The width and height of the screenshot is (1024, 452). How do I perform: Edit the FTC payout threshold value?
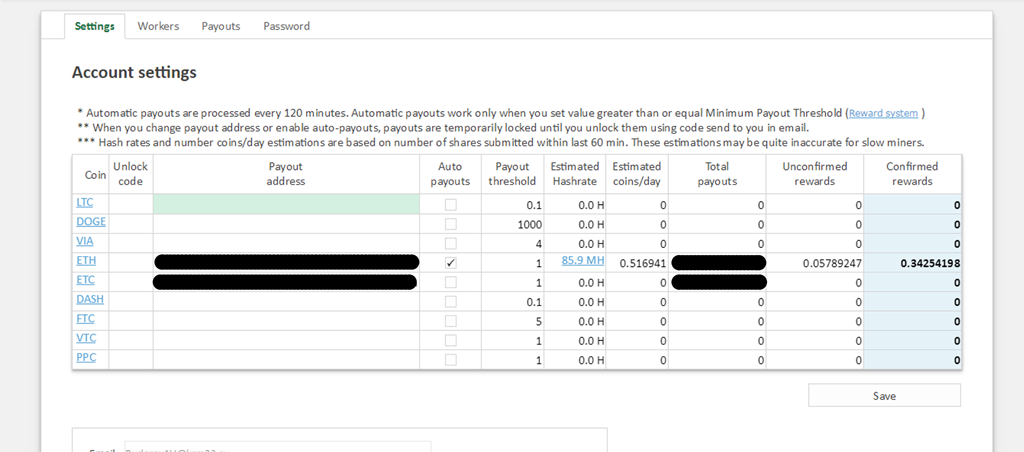[513, 320]
